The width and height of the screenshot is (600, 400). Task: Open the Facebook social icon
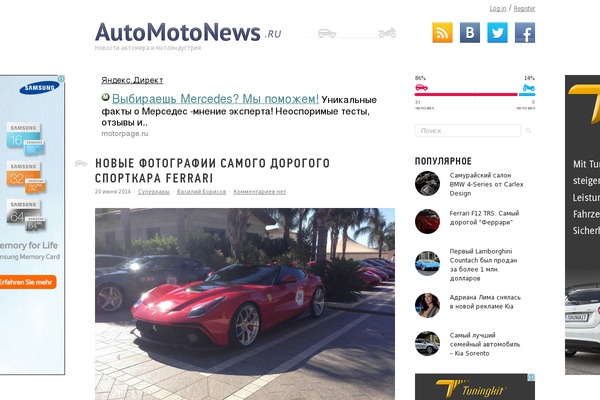525,33
